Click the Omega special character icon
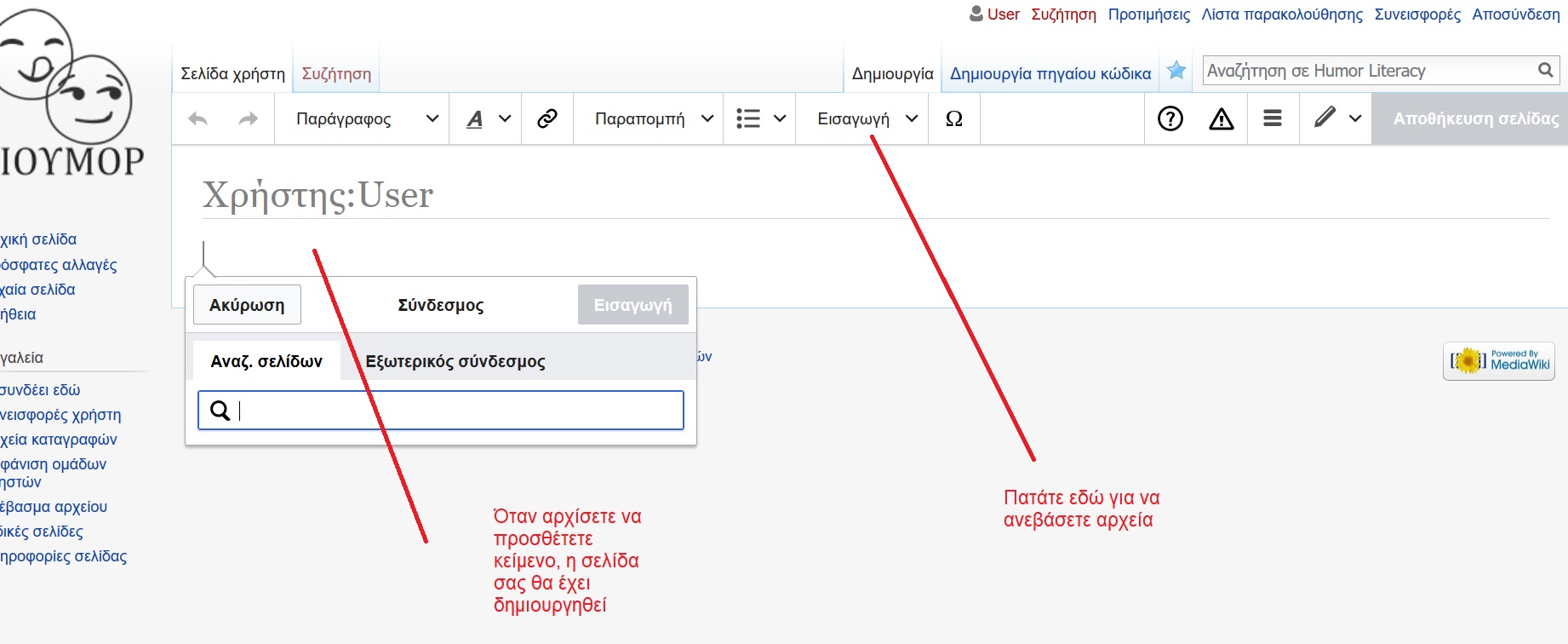This screenshot has height=644, width=1568. pos(954,119)
